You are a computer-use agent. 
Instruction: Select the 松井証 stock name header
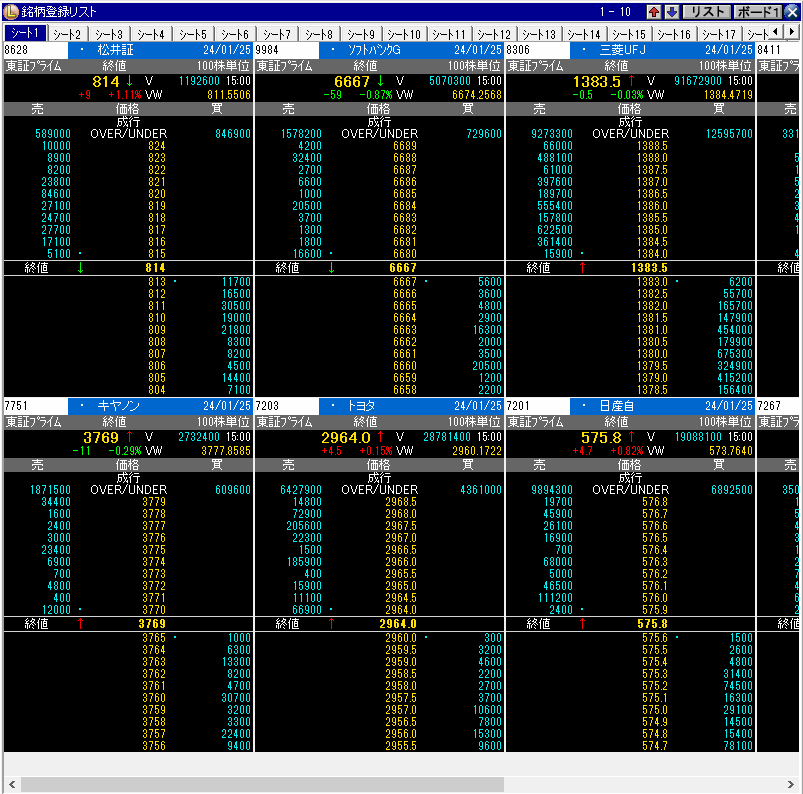(116, 50)
